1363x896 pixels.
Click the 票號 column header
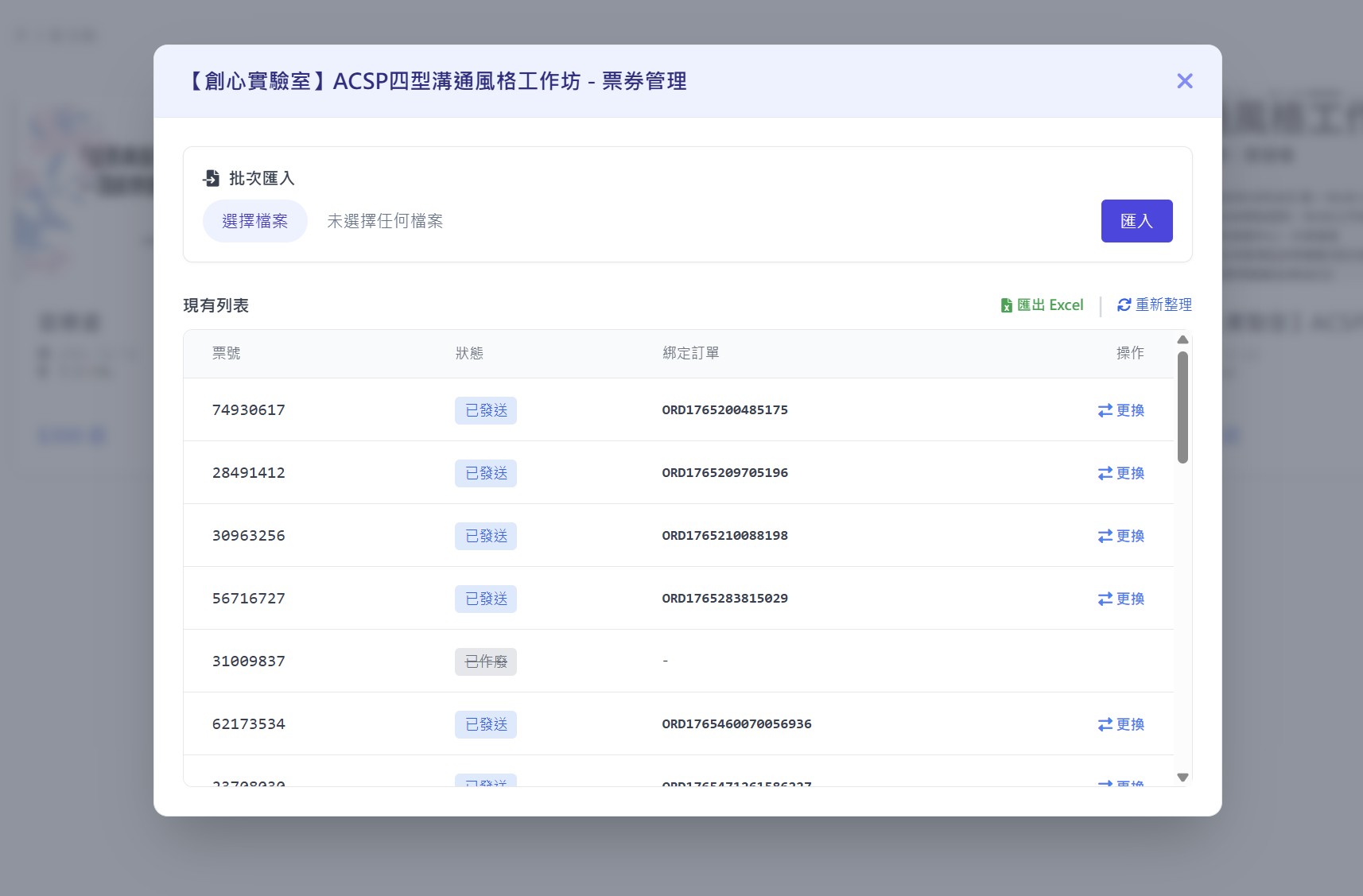point(226,353)
